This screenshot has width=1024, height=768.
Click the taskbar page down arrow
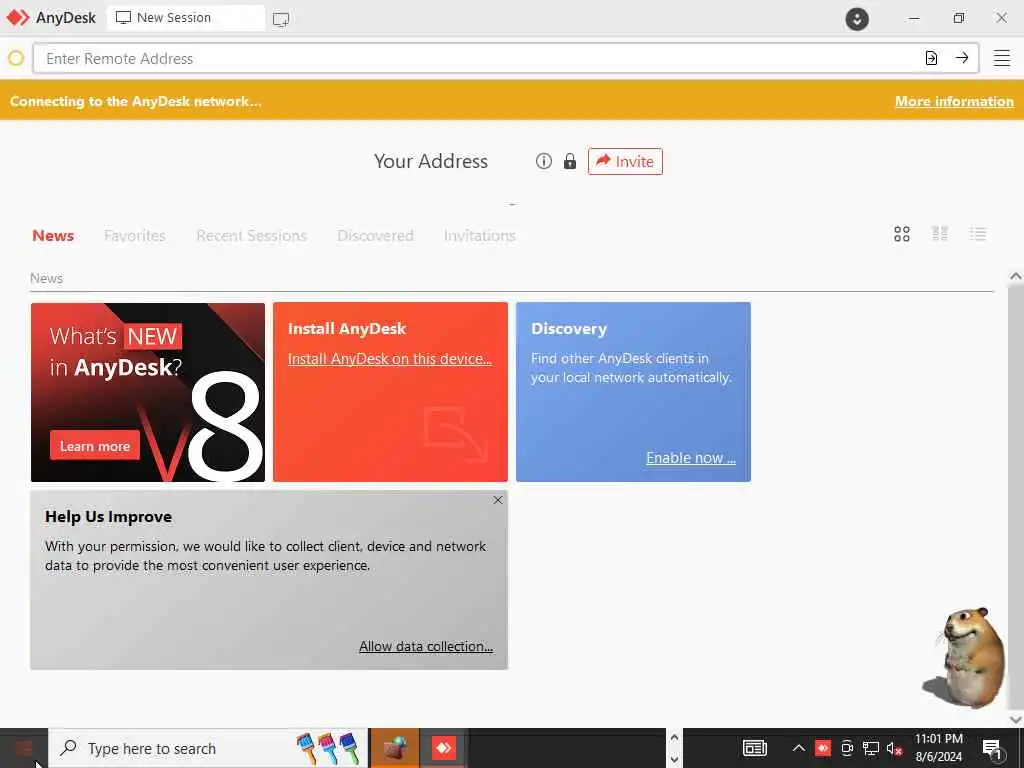coord(674,760)
